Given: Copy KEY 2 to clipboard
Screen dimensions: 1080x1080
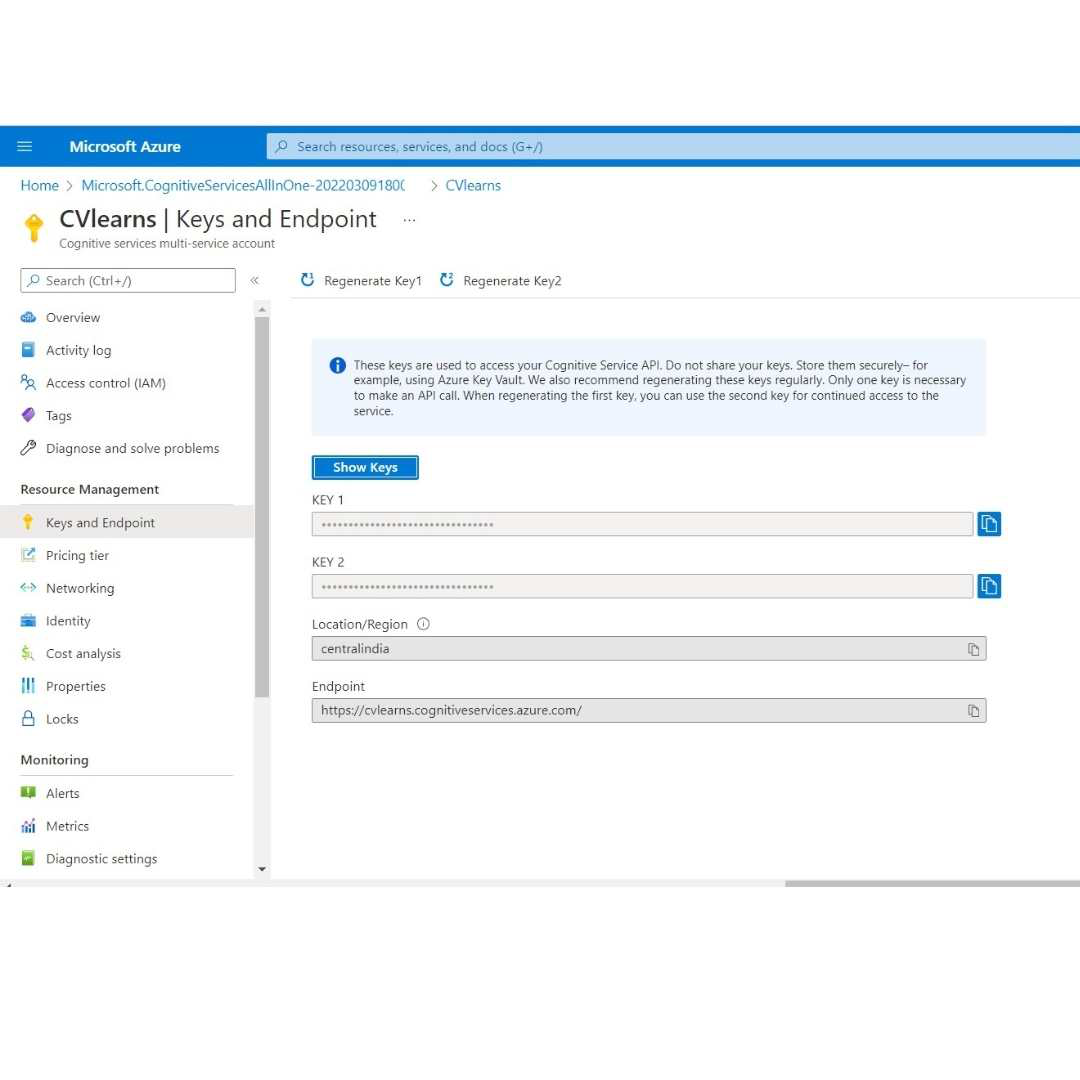Looking at the screenshot, I should [x=988, y=586].
